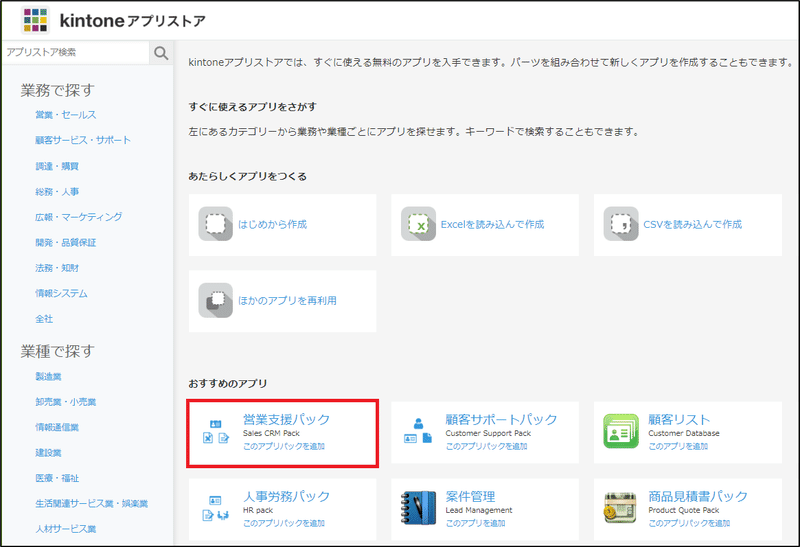Click the 商品見積書パック calculator icon
Viewport: 800px width, 547px height.
(x=621, y=508)
